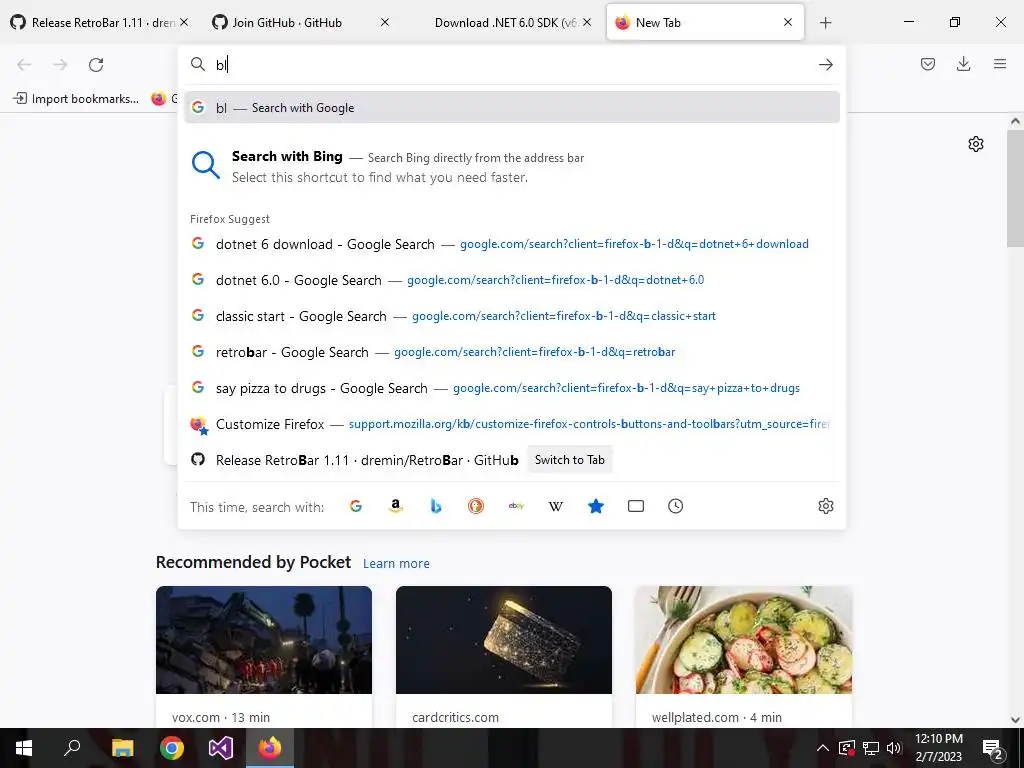Open Firefox application menu (hamburger)
1024x768 pixels.
tap(1000, 64)
